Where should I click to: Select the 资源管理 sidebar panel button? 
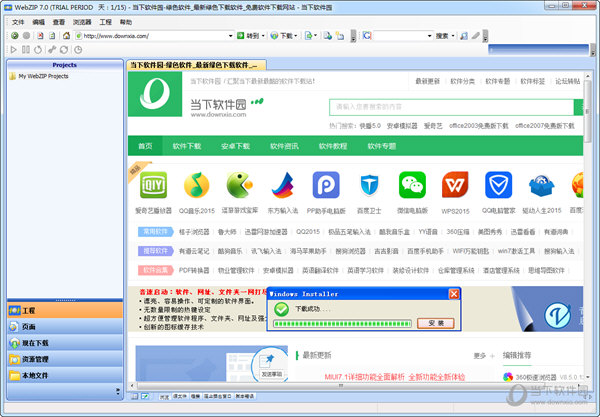(x=65, y=359)
